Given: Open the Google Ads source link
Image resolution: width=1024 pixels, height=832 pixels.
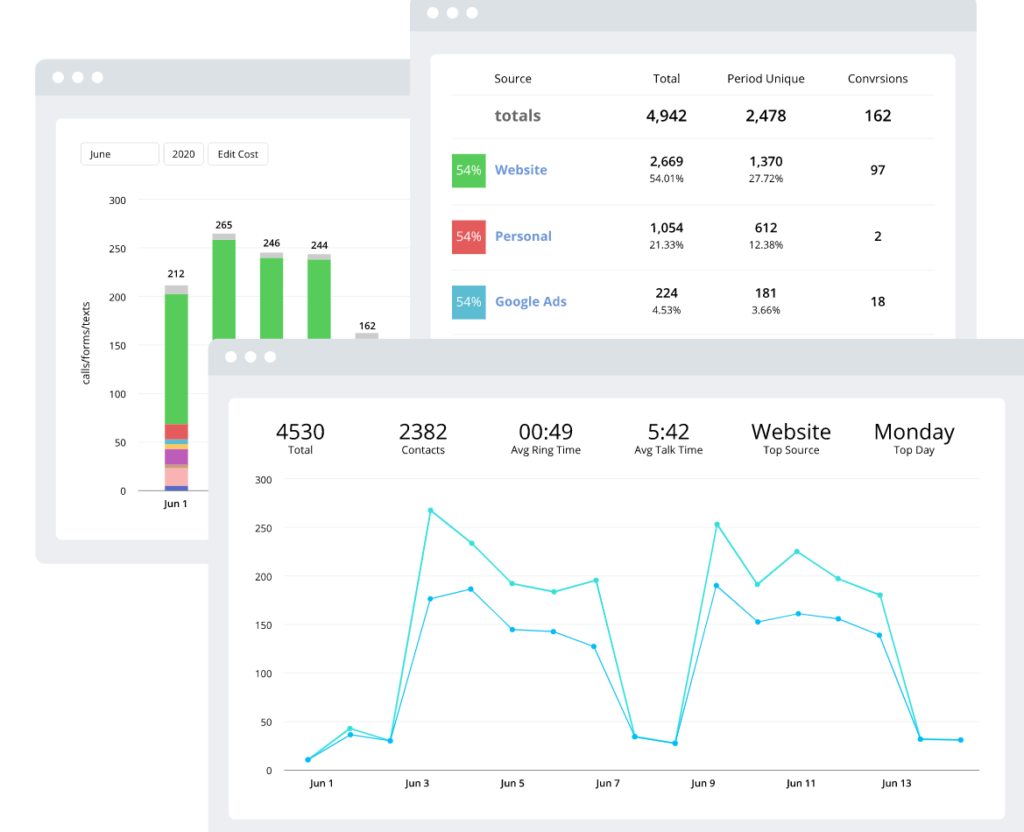Looking at the screenshot, I should pos(530,301).
